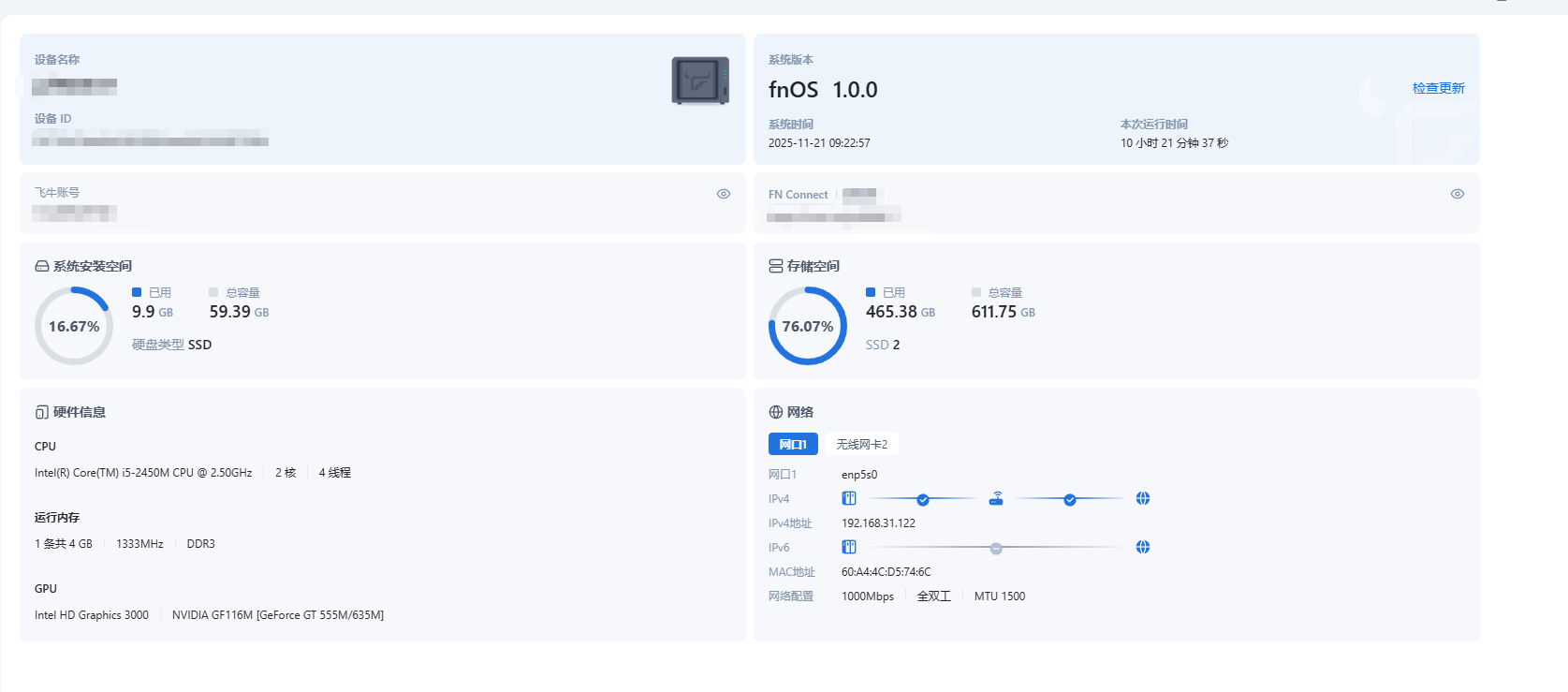The image size is (1568, 692).
Task: Click the 设备名称 label
Action: click(x=57, y=60)
